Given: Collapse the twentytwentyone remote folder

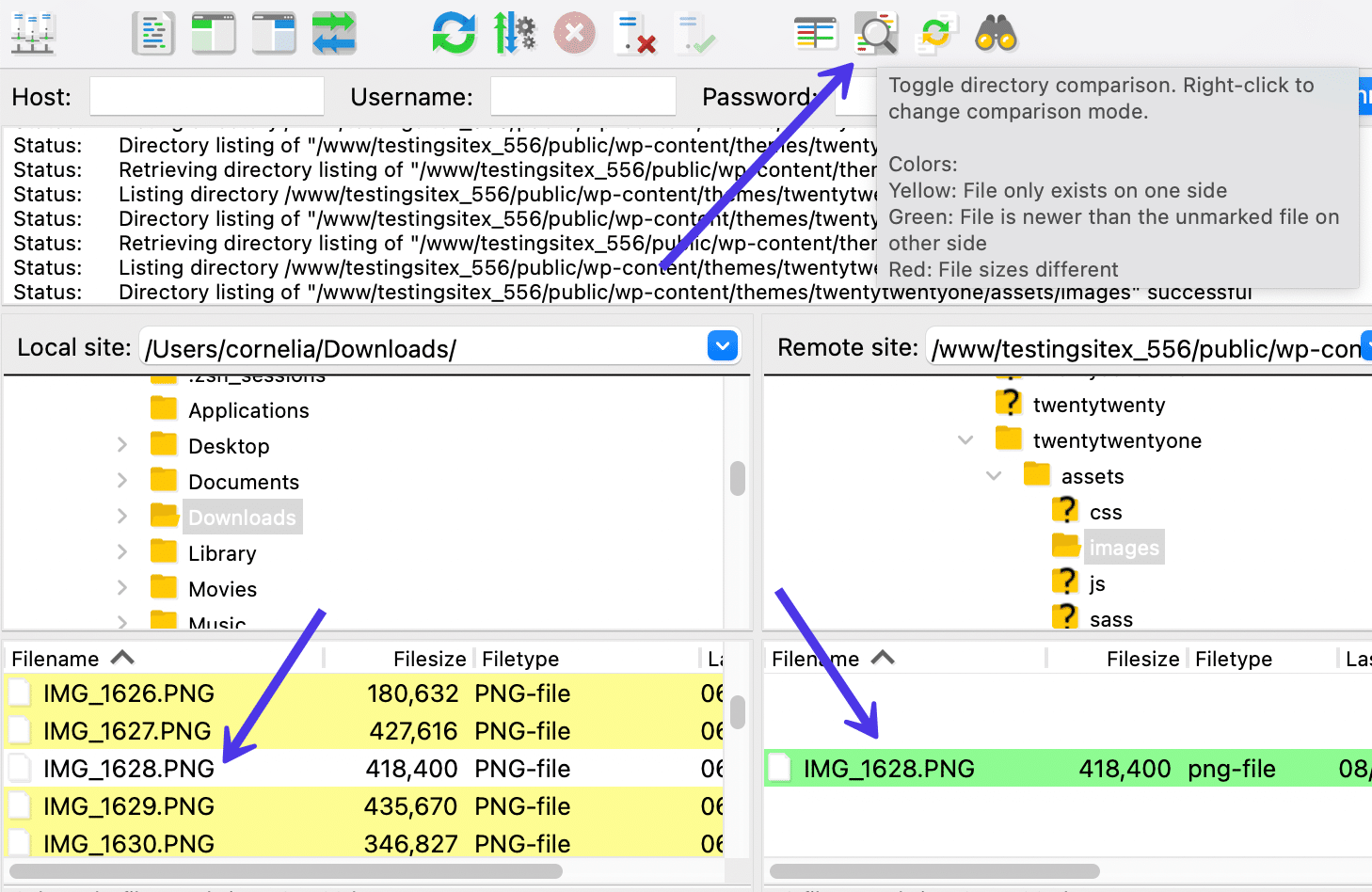Looking at the screenshot, I should pyautogui.click(x=965, y=440).
